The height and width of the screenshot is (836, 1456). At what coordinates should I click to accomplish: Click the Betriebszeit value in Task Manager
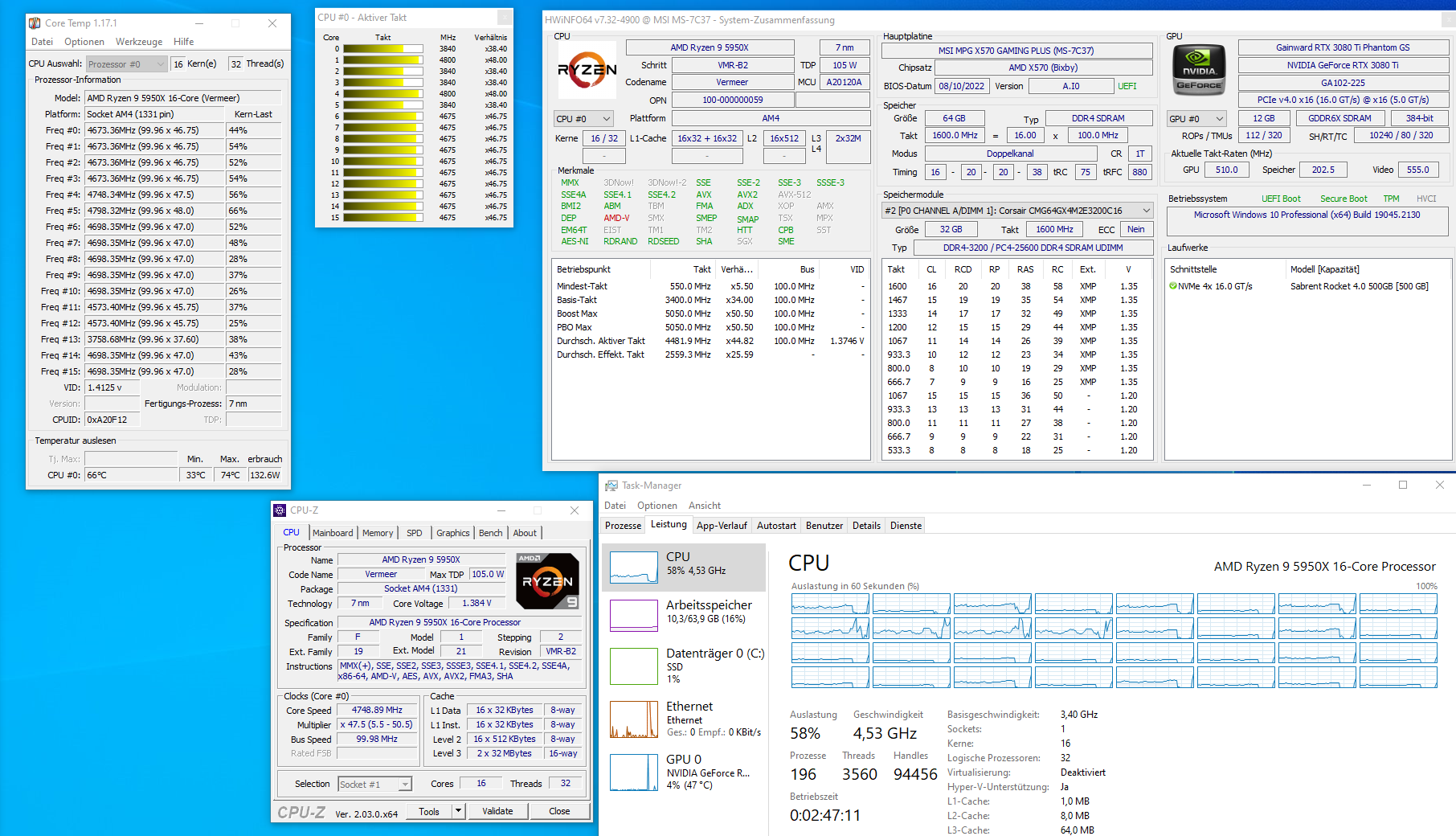point(825,815)
